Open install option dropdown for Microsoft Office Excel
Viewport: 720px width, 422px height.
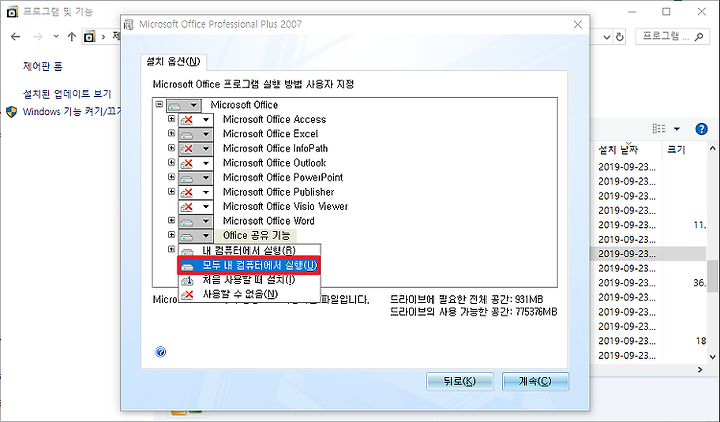pyautogui.click(x=196, y=135)
